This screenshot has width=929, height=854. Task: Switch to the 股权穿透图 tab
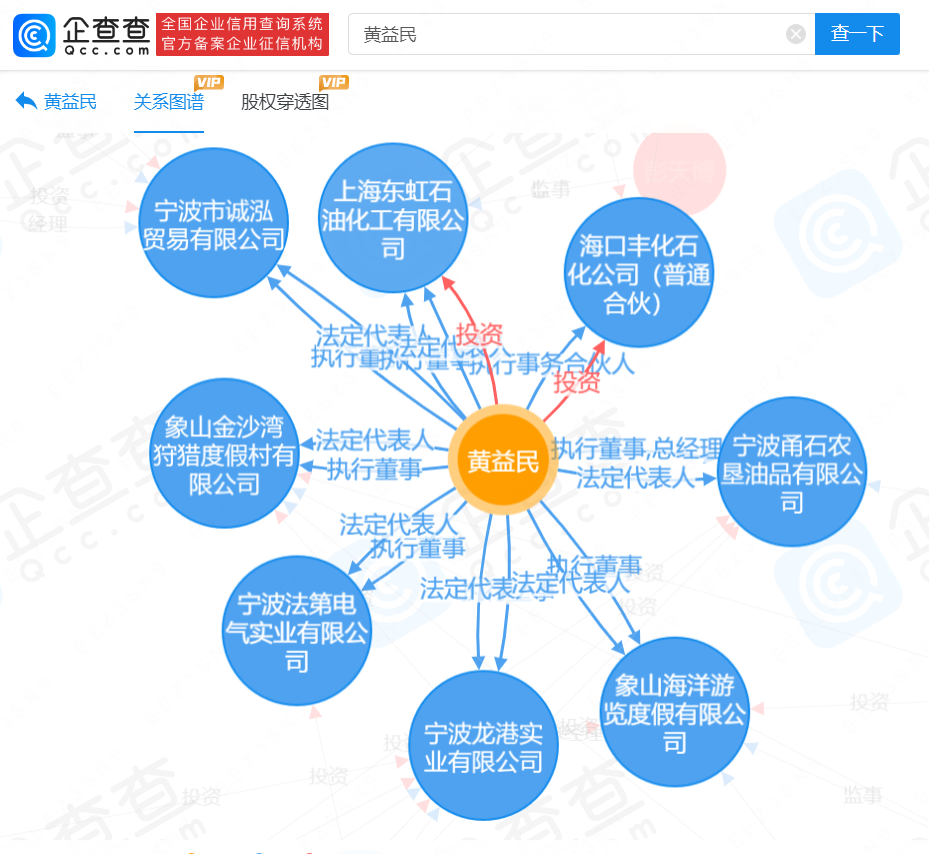pyautogui.click(x=285, y=102)
